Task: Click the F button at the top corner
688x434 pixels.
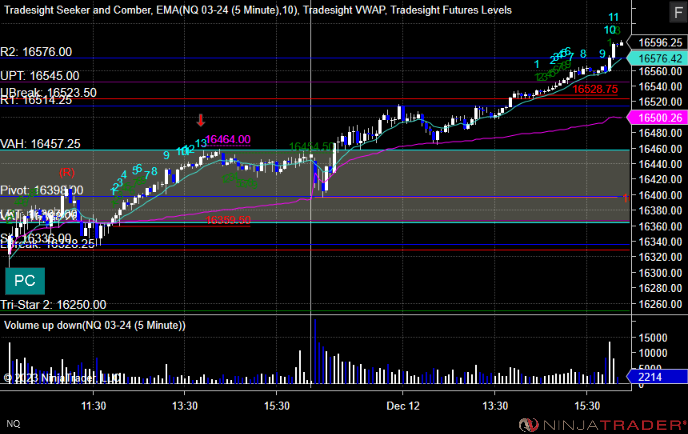Action: pos(678,12)
